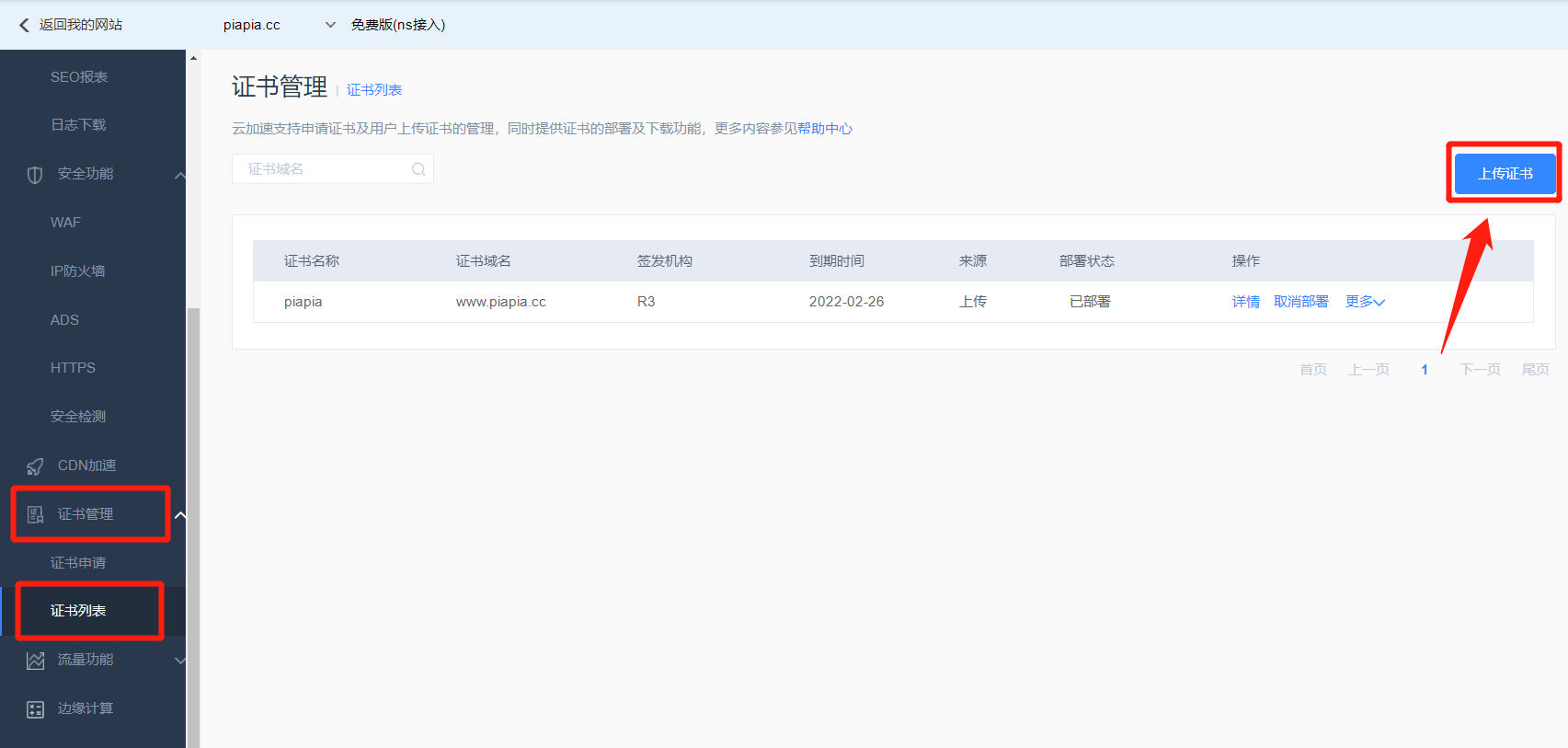Click the search magnifier in the domain field
1568x748 pixels.
tap(418, 169)
